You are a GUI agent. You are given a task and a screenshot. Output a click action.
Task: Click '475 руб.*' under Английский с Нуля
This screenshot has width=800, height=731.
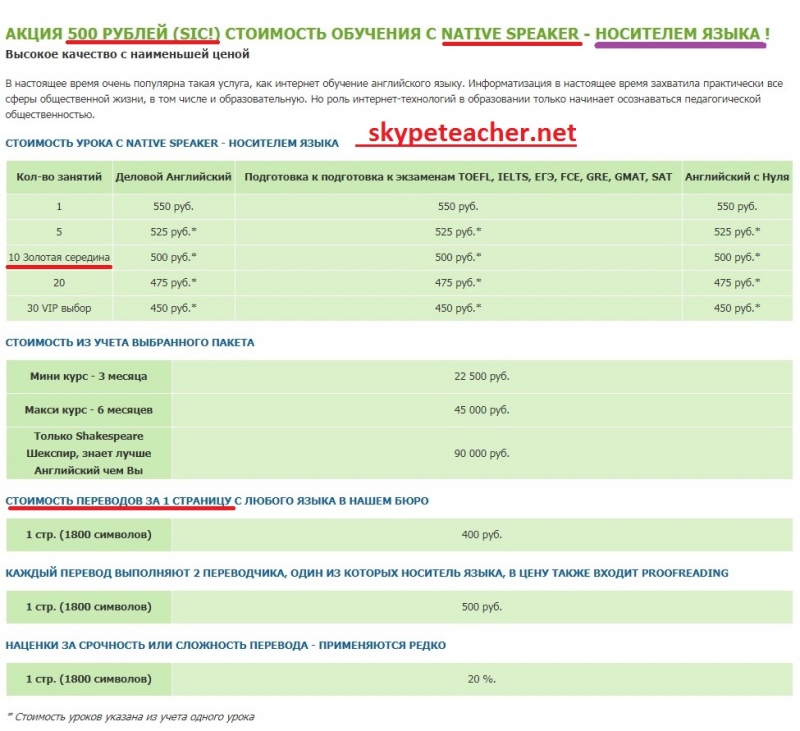point(737,283)
